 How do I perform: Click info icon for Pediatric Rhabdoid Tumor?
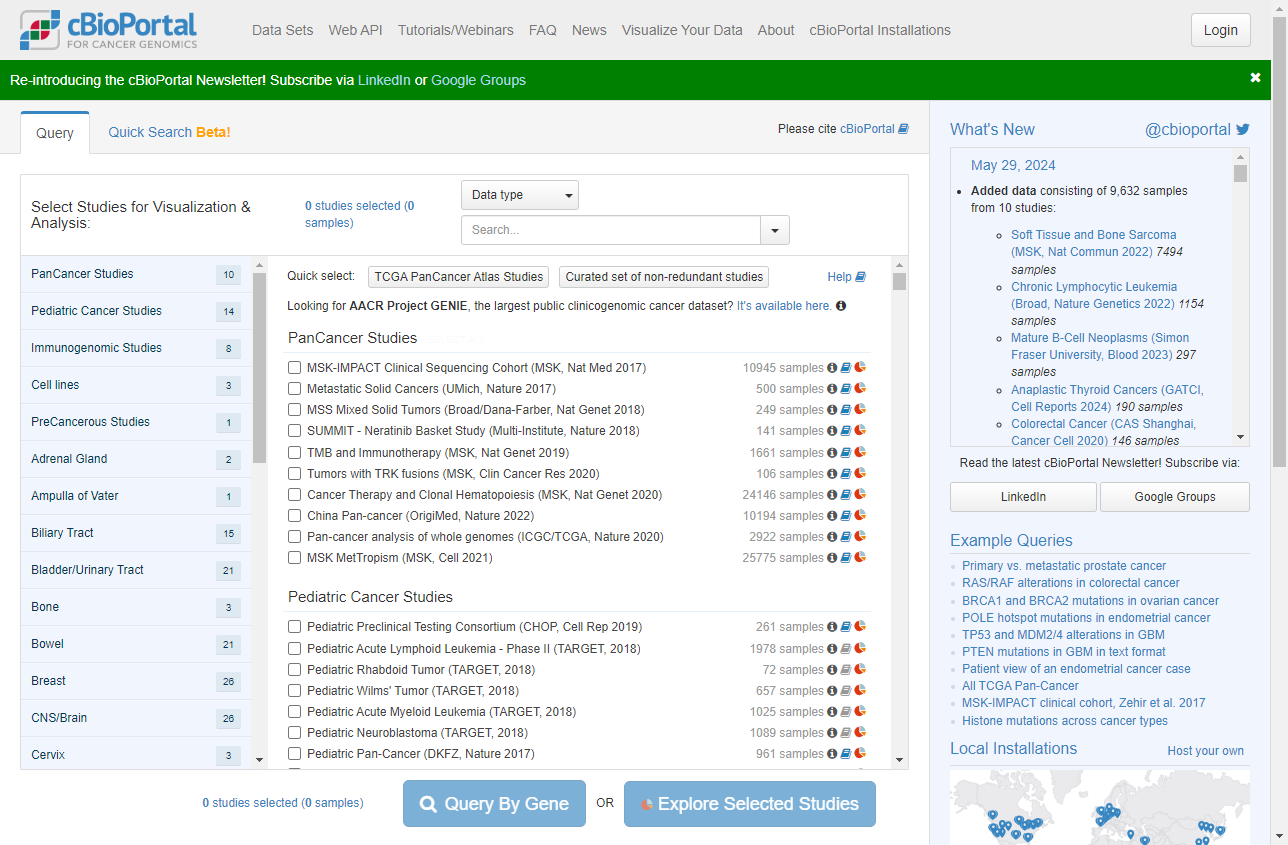click(832, 670)
